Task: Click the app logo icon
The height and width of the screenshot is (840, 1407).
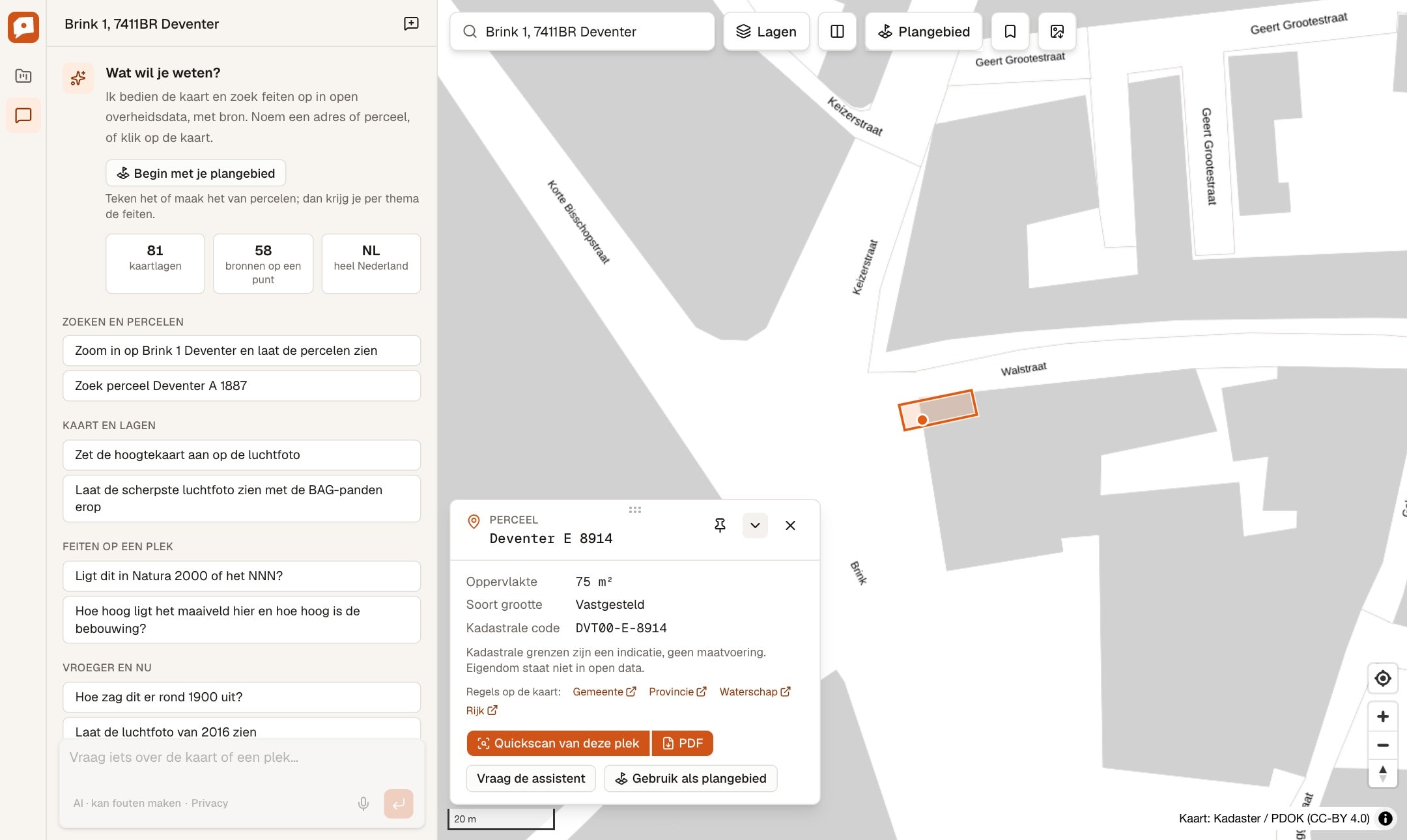Action: (23, 27)
